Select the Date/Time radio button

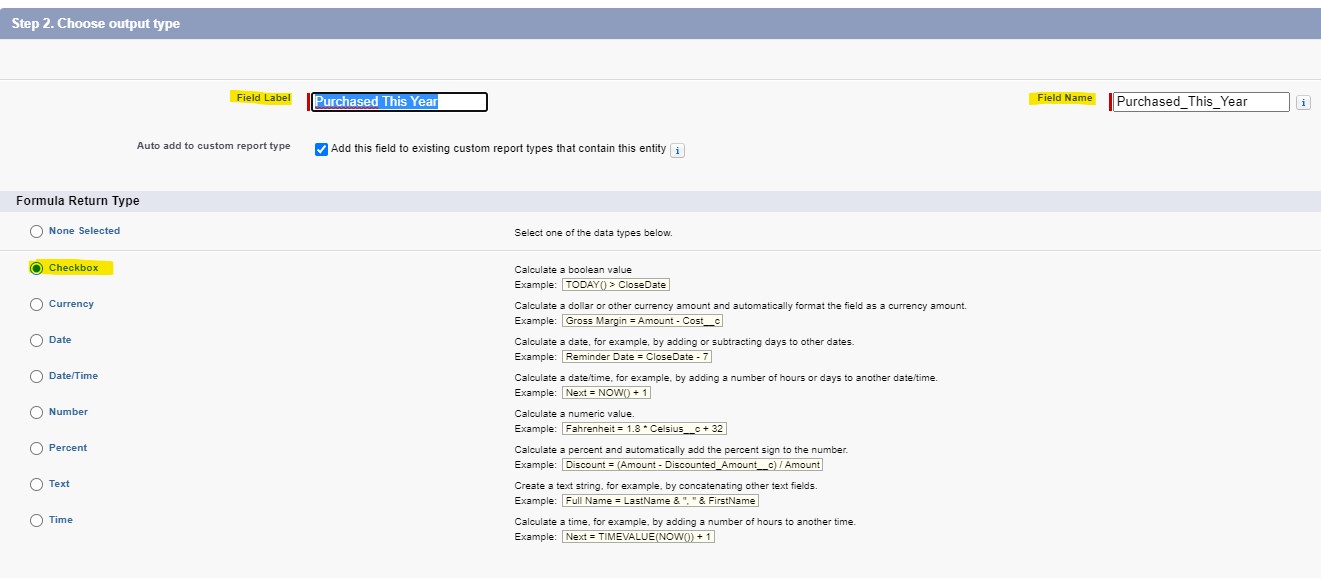tap(37, 376)
